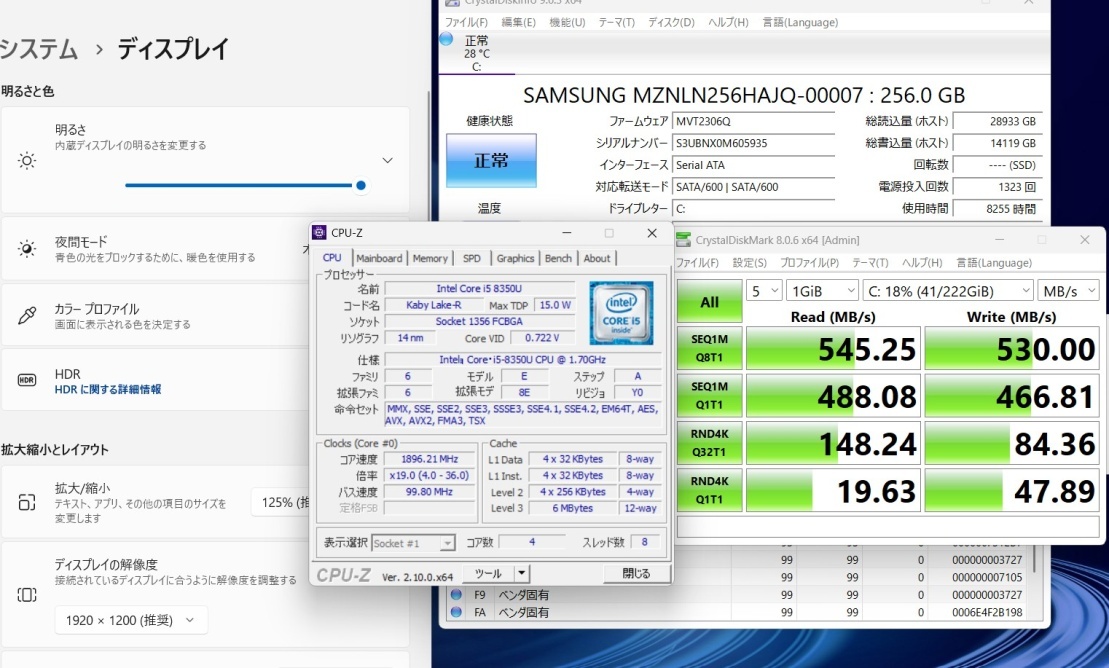Viewport: 1109px width, 668px height.
Task: Switch to the Bench tab in CPU-Z
Action: tap(558, 258)
